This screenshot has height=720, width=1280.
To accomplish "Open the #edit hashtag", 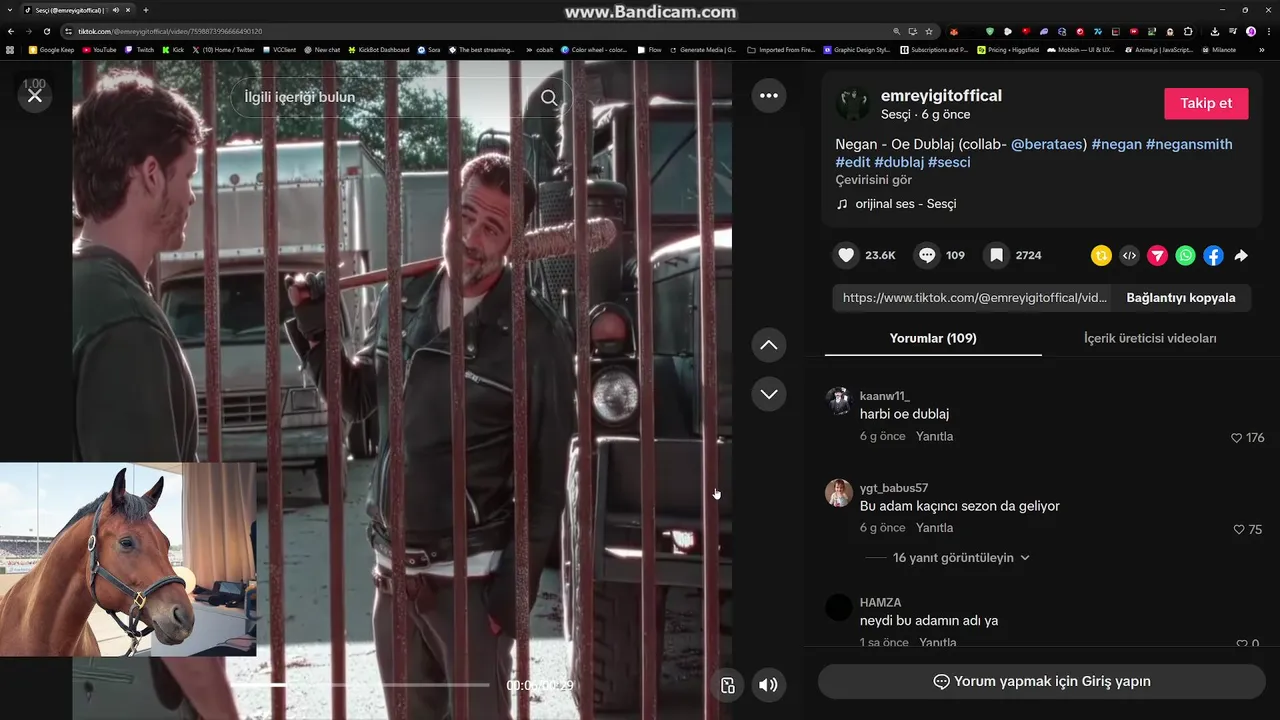I will tap(853, 162).
